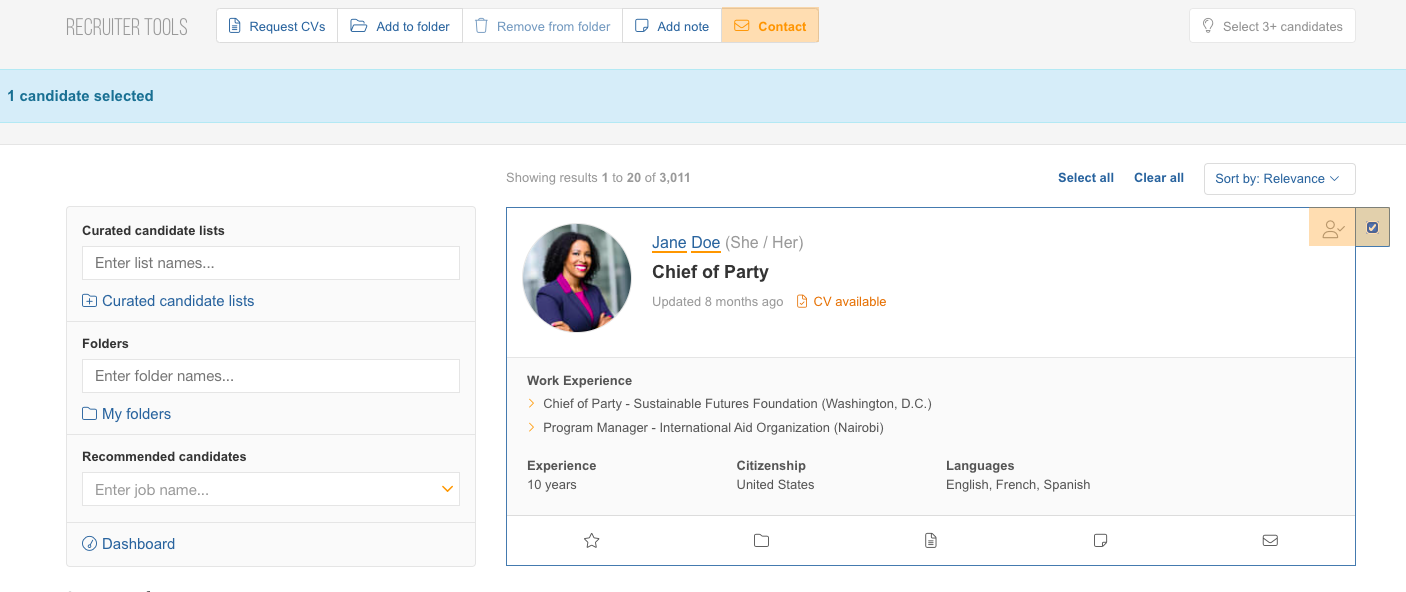
Task: Click the folder icon on Jane Doe's card
Action: click(761, 541)
